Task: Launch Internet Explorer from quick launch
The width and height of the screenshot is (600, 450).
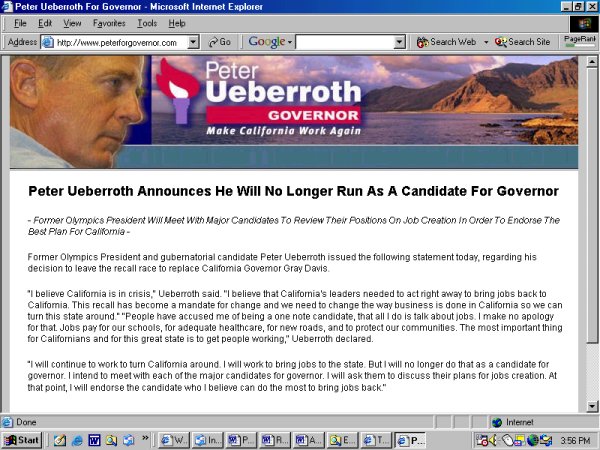Action: [77, 440]
